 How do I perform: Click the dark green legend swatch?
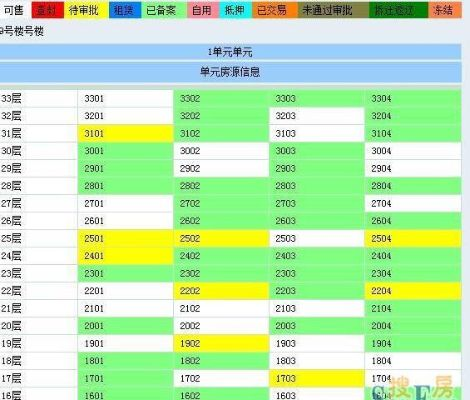point(398,10)
